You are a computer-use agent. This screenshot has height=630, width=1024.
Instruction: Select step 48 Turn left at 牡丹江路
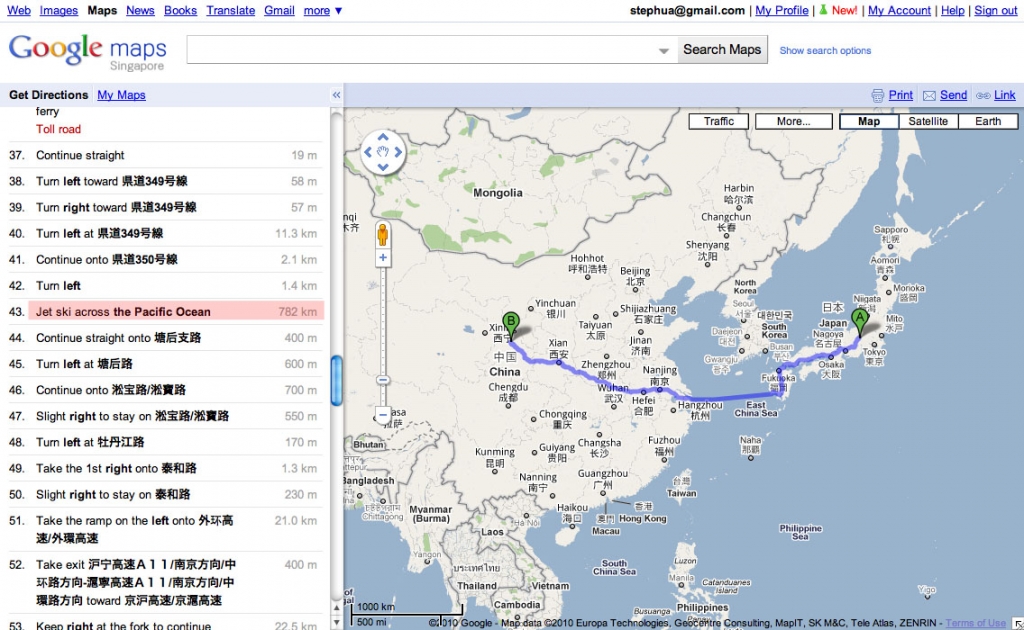point(166,443)
